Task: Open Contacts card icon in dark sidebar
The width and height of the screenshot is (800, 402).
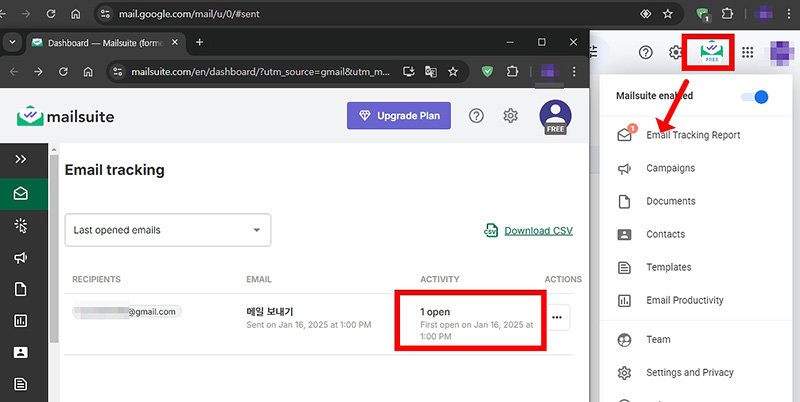Action: 20,353
